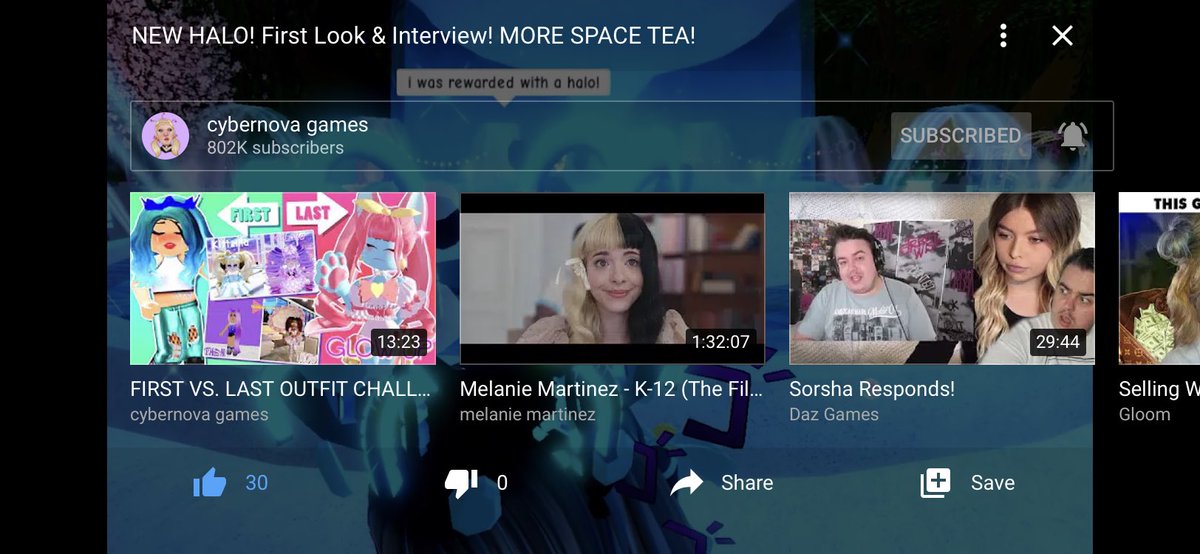Dislike the video with thumbs down

[461, 483]
